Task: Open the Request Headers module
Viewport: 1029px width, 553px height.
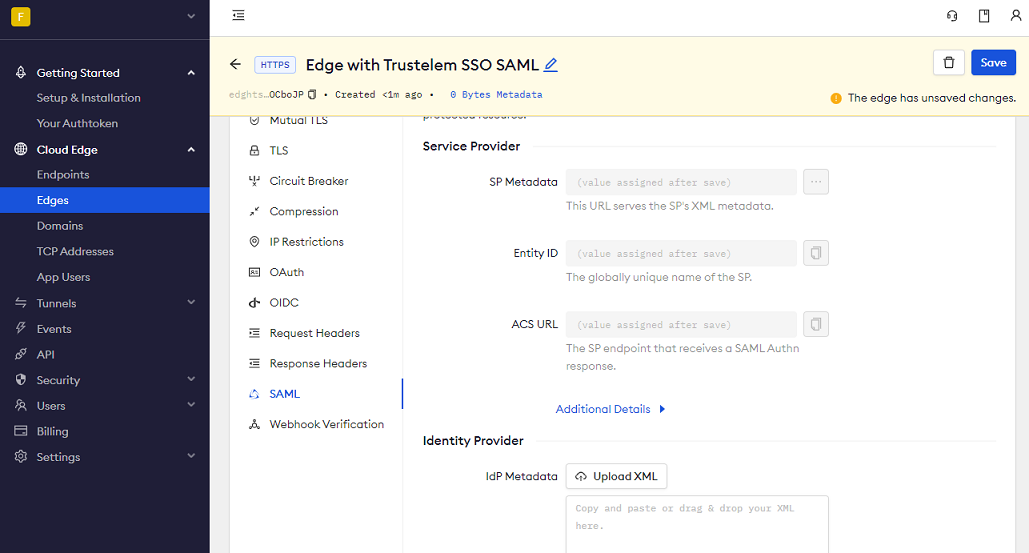Action: (x=316, y=333)
